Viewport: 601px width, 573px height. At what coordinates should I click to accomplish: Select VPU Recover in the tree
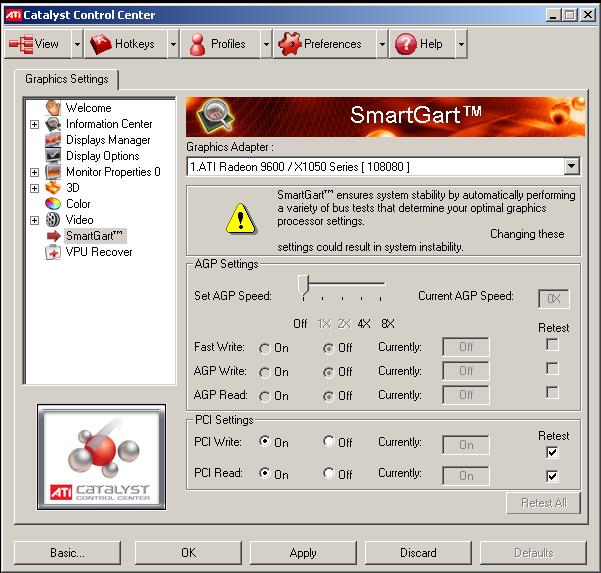(99, 252)
